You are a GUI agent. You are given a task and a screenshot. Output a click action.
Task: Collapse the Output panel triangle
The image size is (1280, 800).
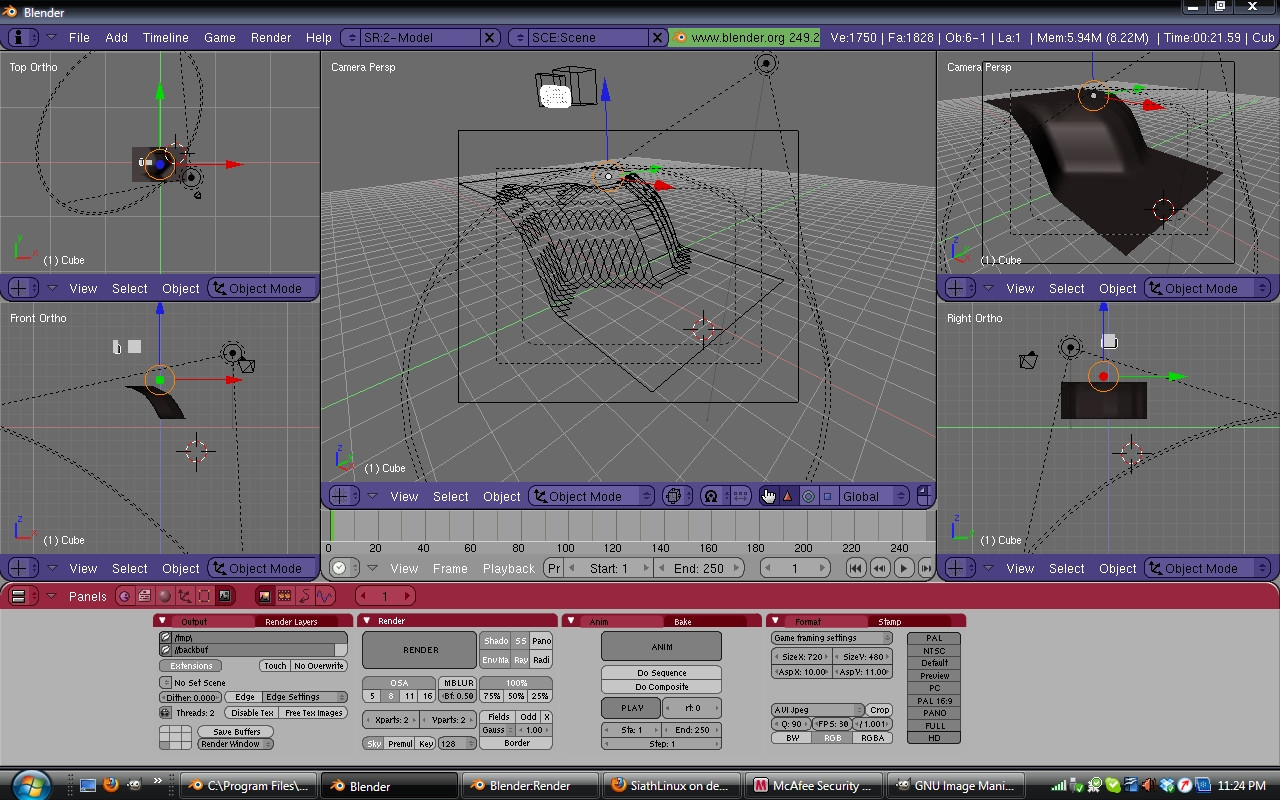[x=163, y=621]
